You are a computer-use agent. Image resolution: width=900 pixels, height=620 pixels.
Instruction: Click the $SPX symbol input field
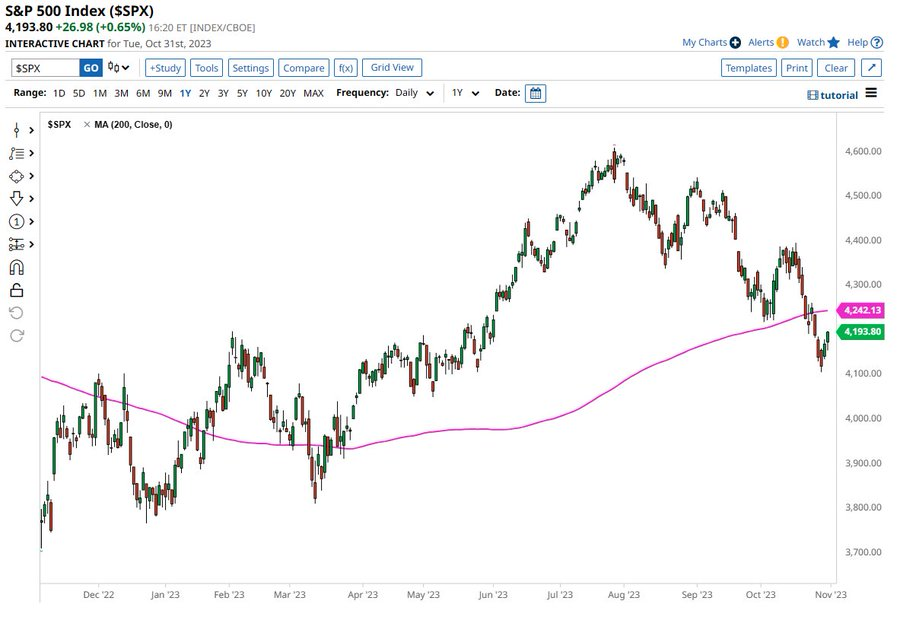(x=46, y=68)
